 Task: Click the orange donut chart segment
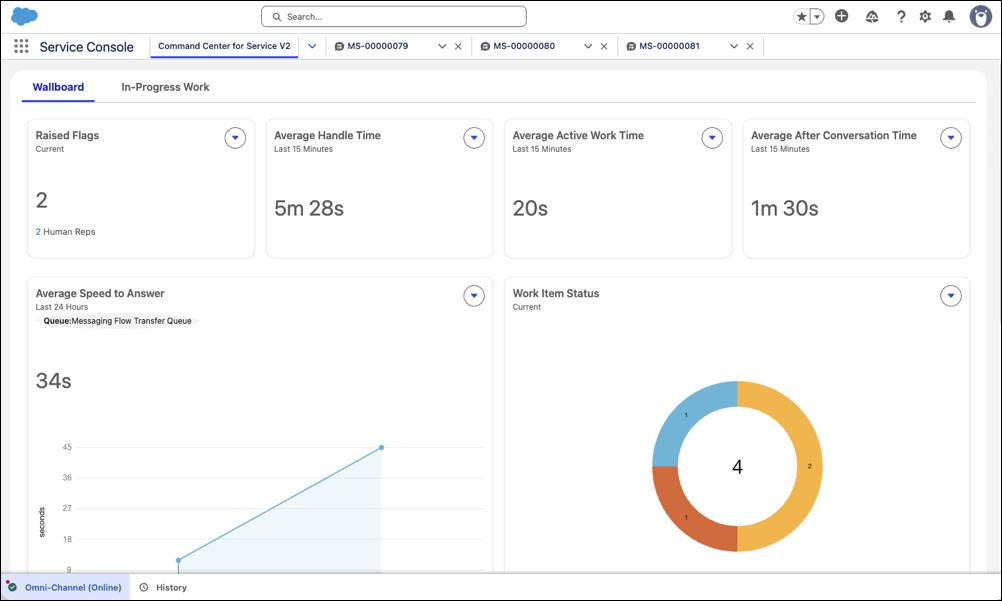686,517
